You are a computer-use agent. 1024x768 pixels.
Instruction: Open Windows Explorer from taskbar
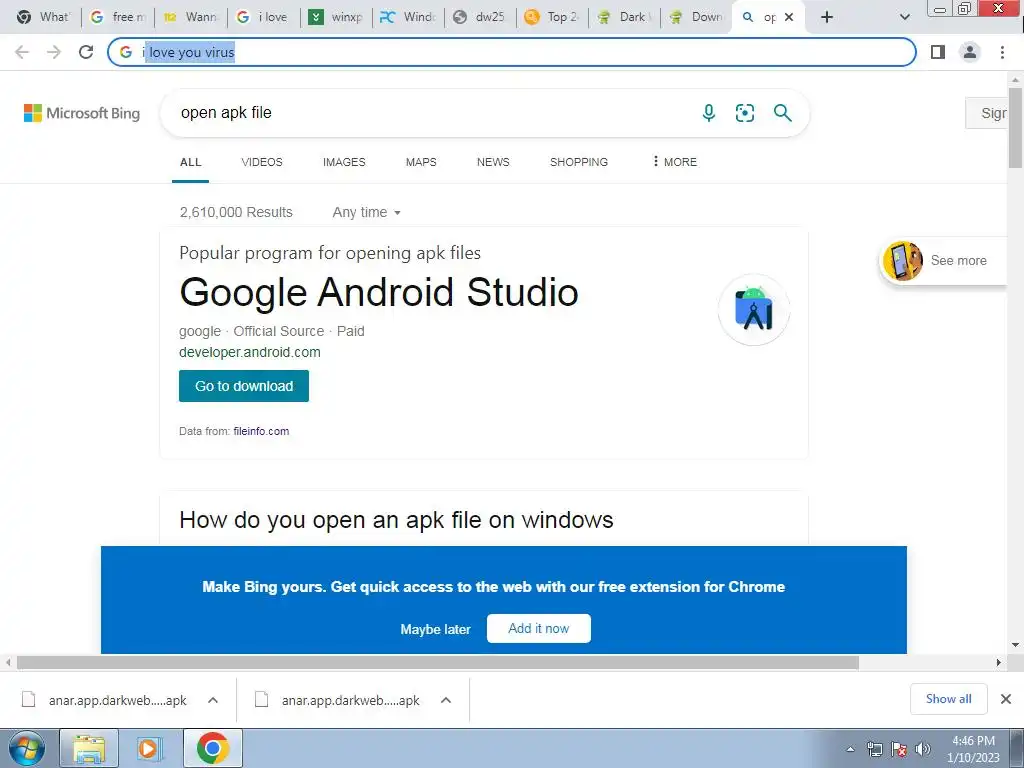[89, 748]
